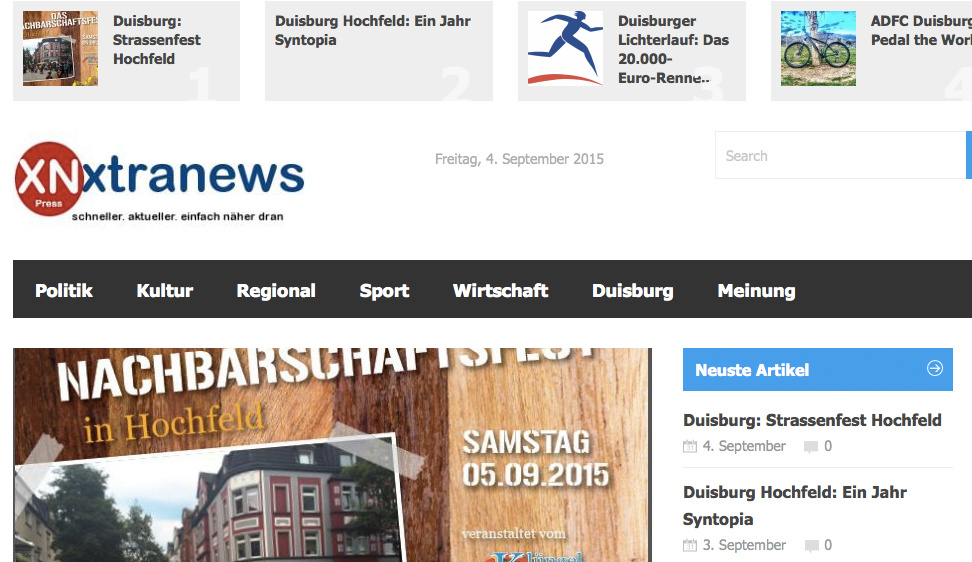This screenshot has height=562, width=972.
Task: Click calendar icon beside 4. September
Action: click(690, 447)
